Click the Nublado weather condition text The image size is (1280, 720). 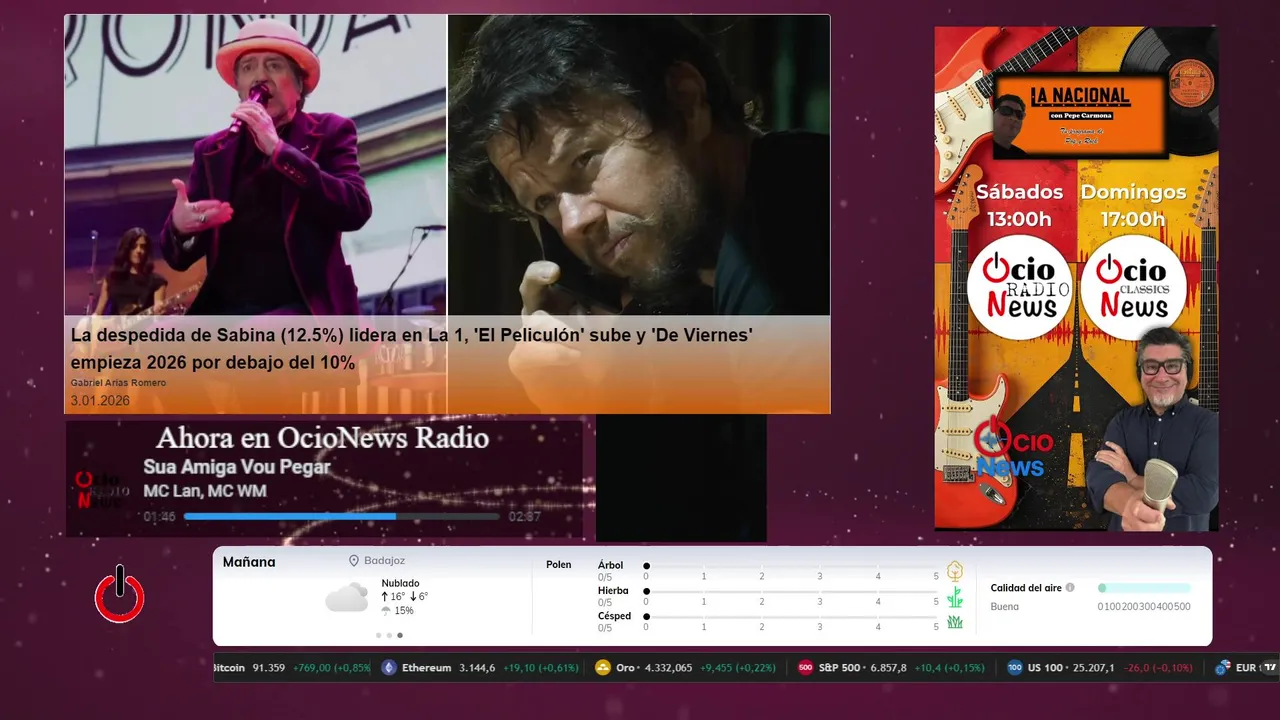[400, 583]
